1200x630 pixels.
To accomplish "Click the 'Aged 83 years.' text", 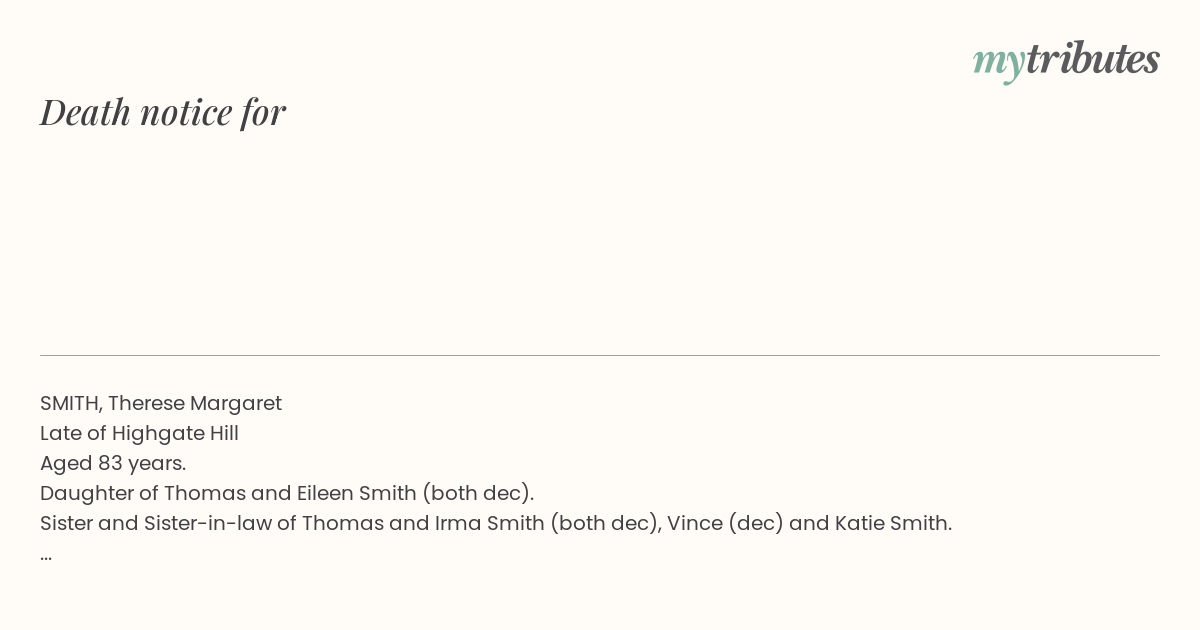I will tap(113, 463).
